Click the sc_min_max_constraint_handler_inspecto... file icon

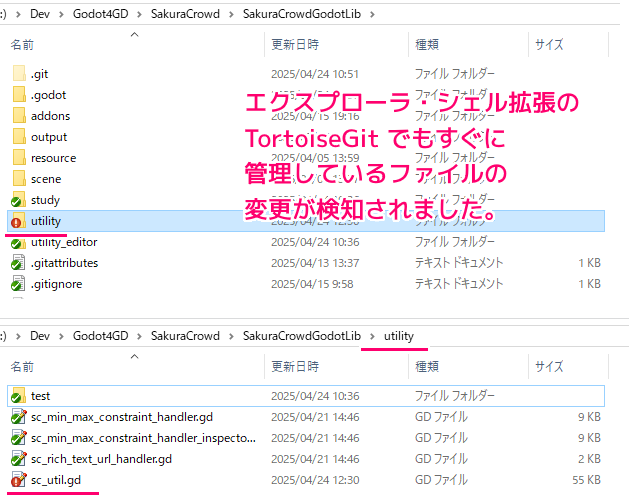[18, 438]
